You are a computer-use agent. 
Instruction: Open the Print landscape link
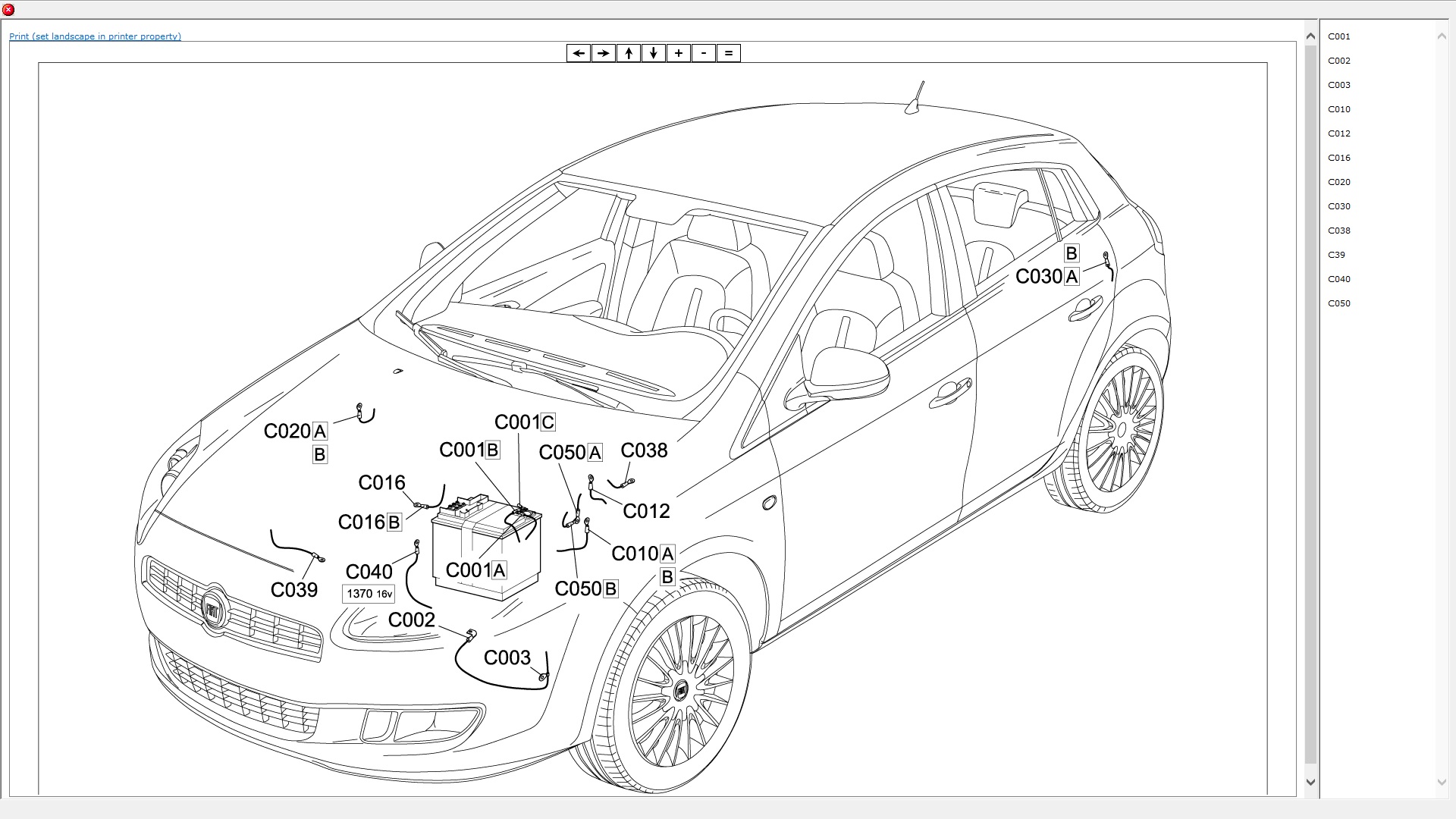coord(95,36)
